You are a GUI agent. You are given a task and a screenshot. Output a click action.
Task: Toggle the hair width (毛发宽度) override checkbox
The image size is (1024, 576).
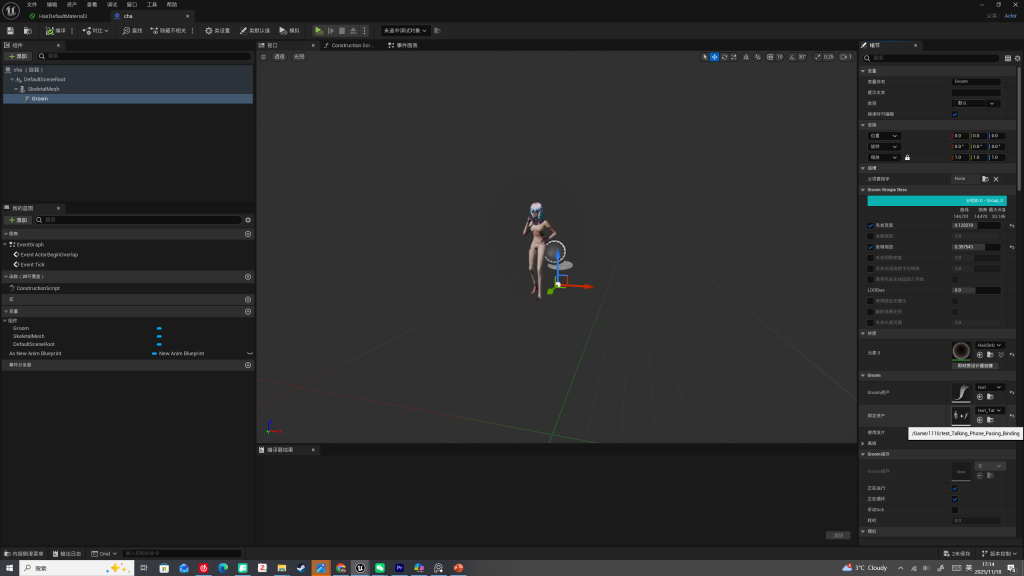pyautogui.click(x=871, y=226)
